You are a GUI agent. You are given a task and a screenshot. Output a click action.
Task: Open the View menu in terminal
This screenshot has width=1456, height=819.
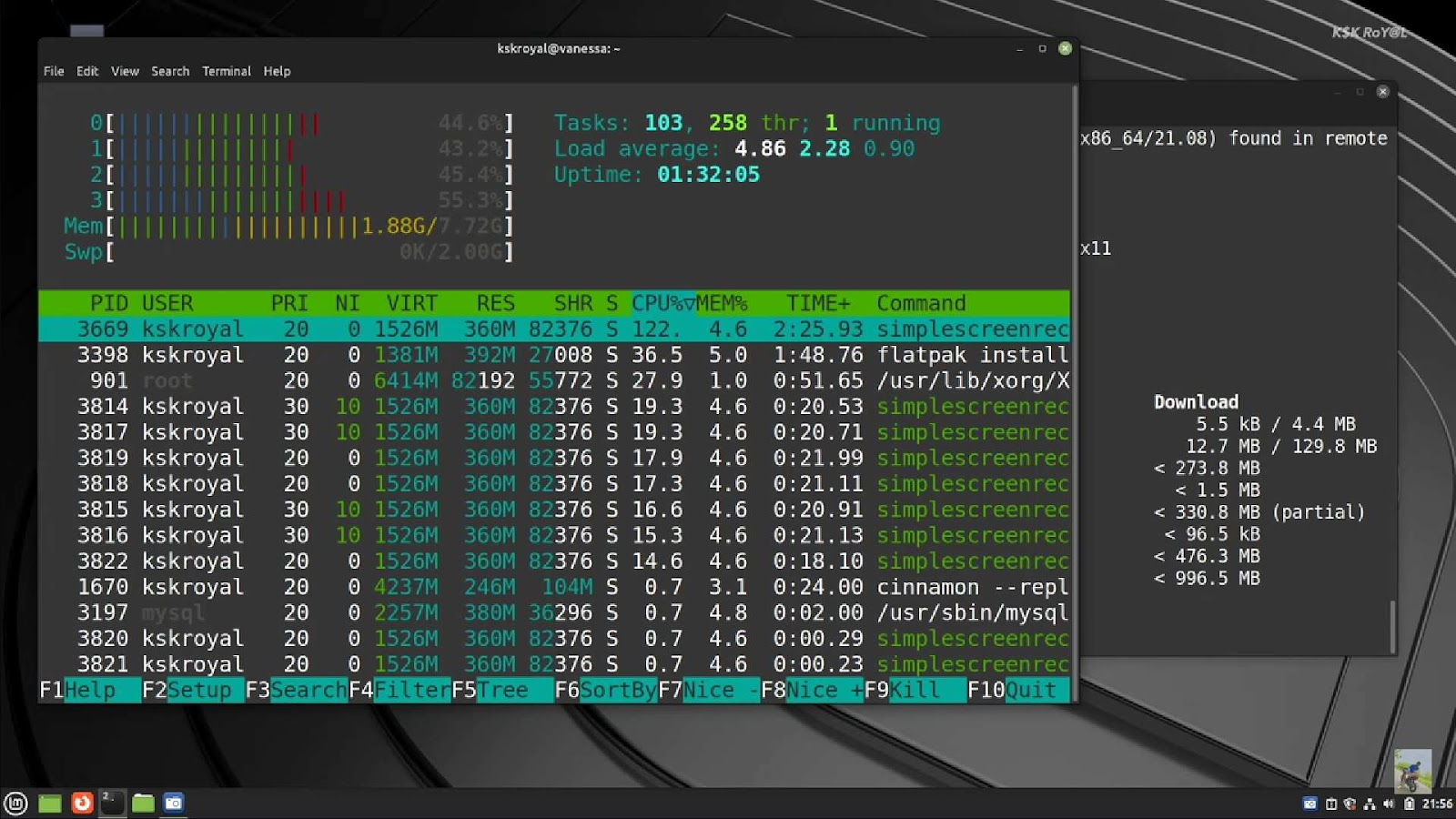click(x=125, y=71)
